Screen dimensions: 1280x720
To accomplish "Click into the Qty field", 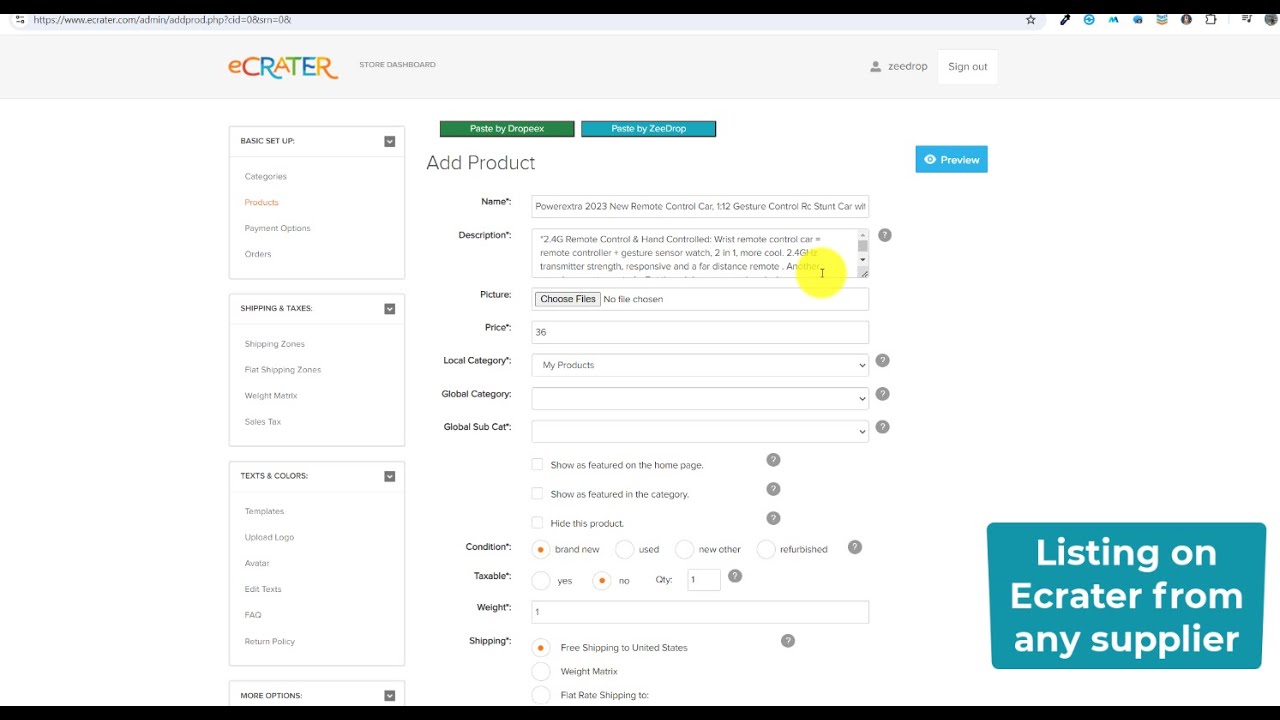I will [704, 580].
